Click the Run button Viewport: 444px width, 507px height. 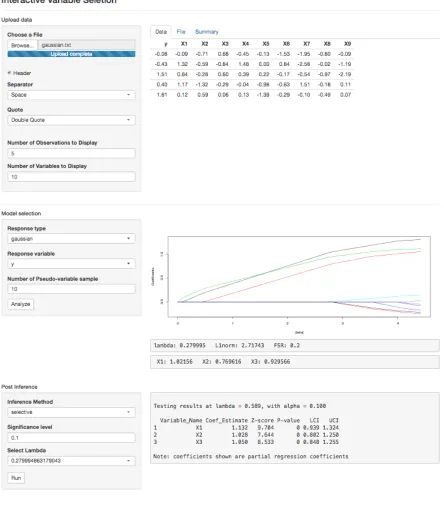tap(16, 478)
